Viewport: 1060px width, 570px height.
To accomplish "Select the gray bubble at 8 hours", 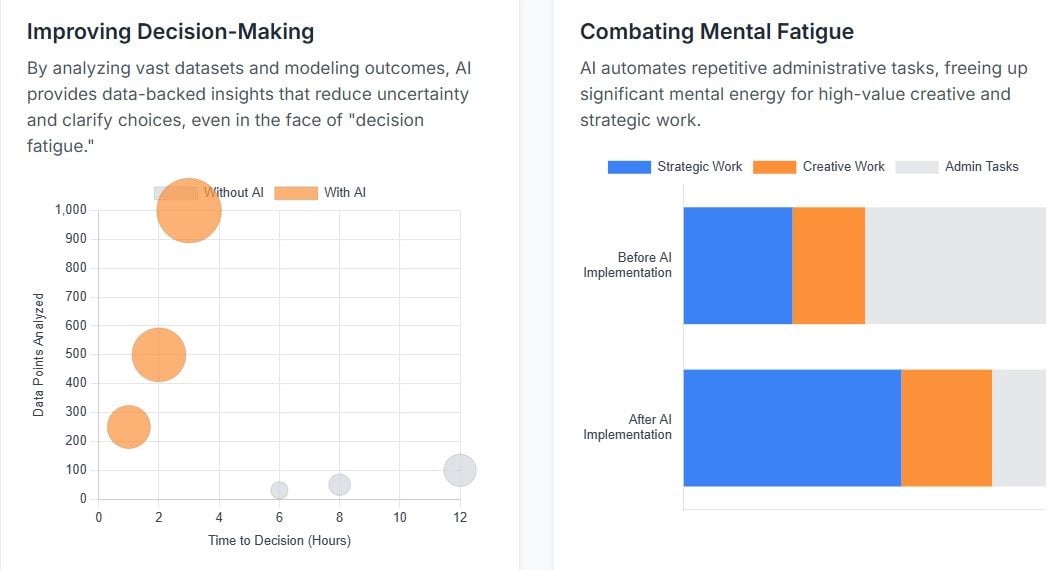I will pos(340,485).
